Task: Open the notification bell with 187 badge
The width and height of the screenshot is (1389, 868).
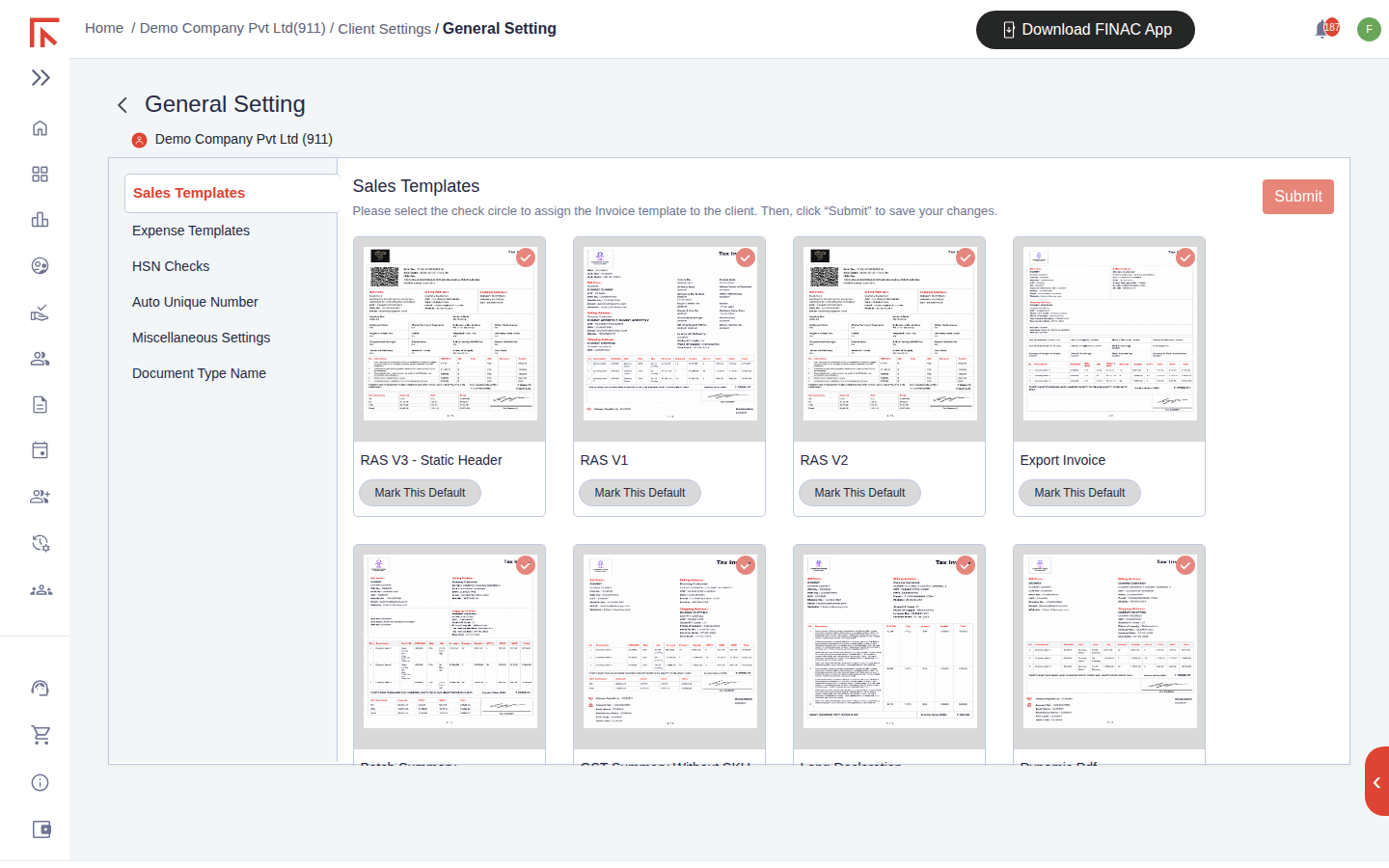Action: click(1327, 29)
